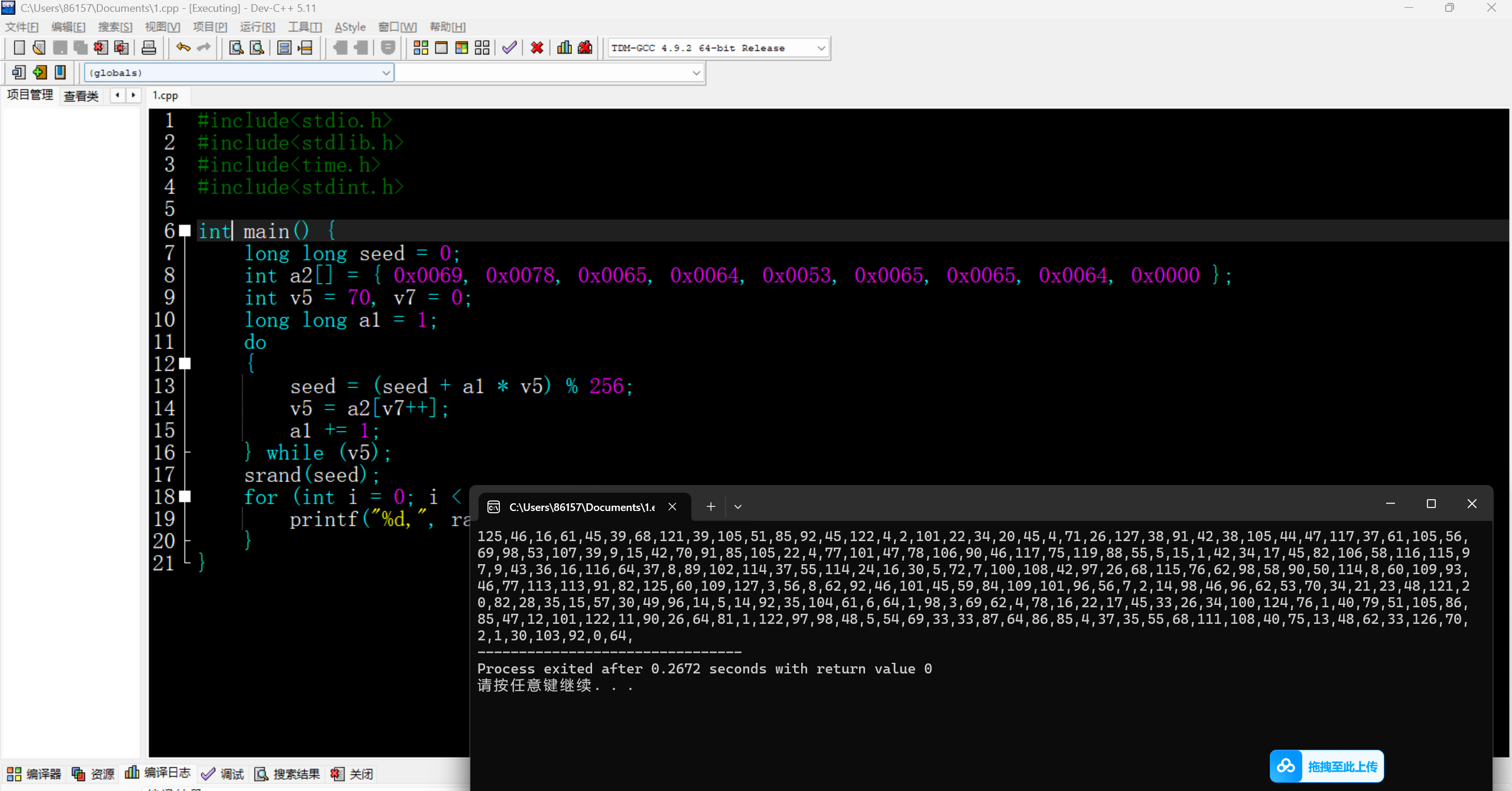Open the 调试 bottom tab
This screenshot has width=1512, height=791.
click(x=223, y=774)
